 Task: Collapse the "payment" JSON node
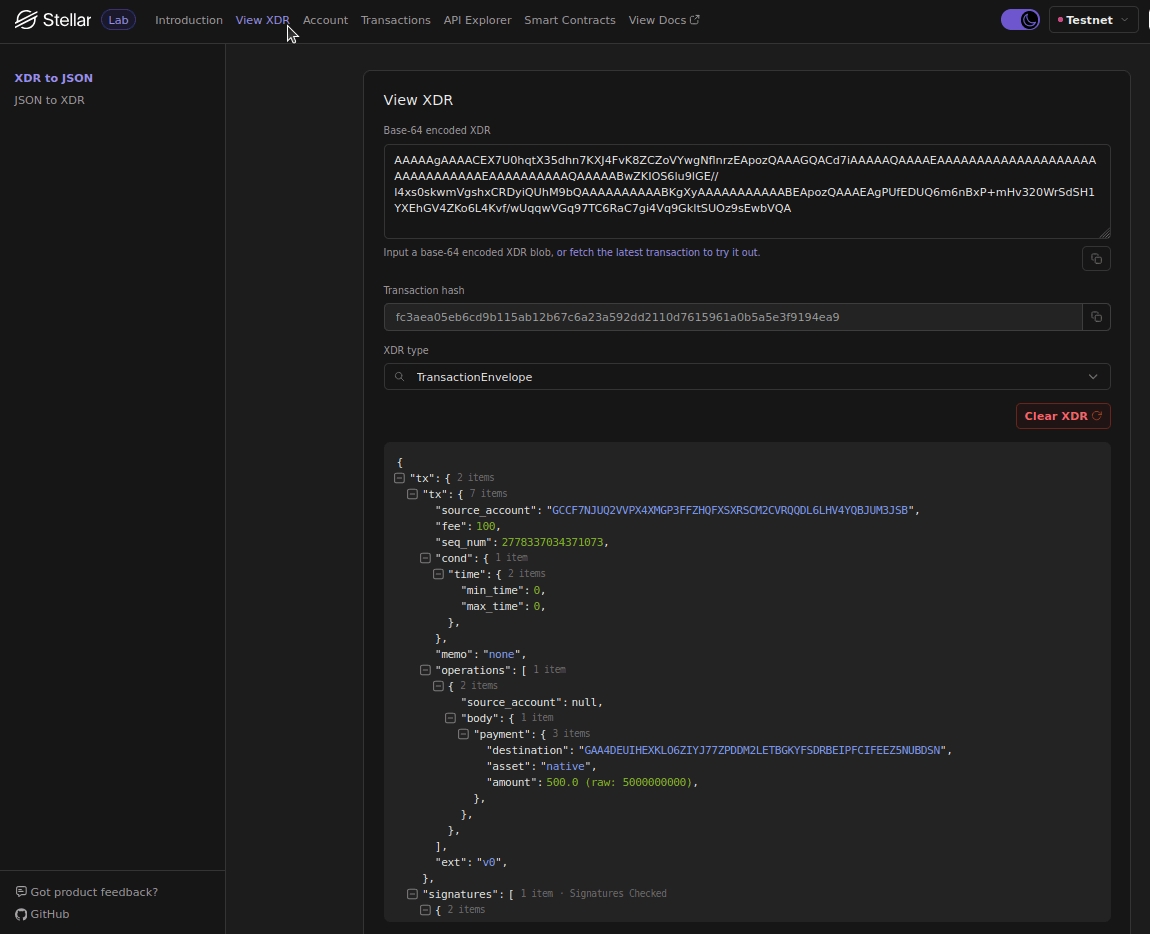click(463, 734)
